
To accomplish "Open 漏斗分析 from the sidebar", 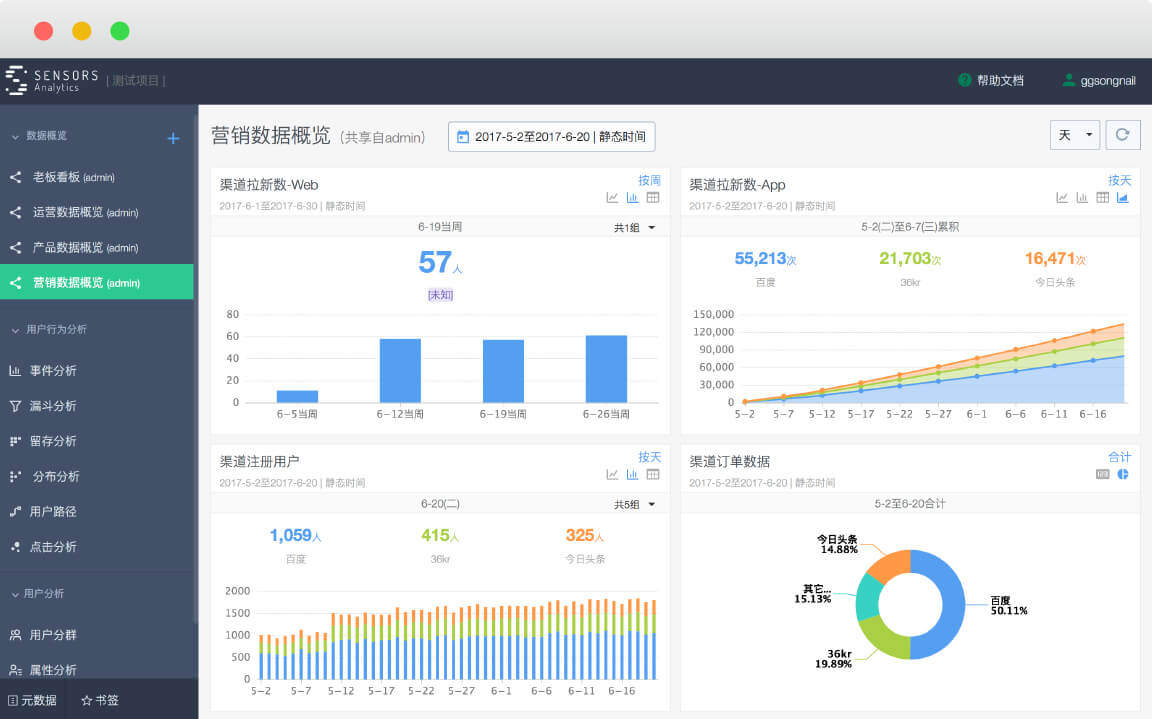I will click(53, 406).
